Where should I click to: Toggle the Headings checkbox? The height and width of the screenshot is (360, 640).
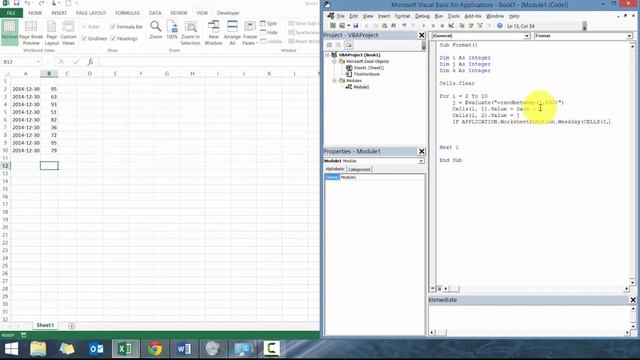[113, 38]
